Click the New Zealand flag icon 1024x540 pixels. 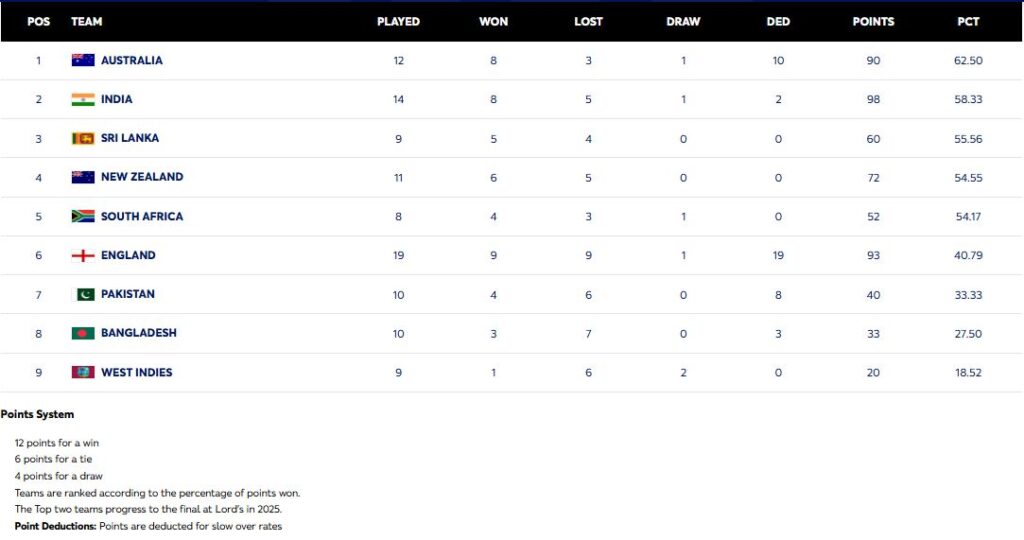click(83, 177)
